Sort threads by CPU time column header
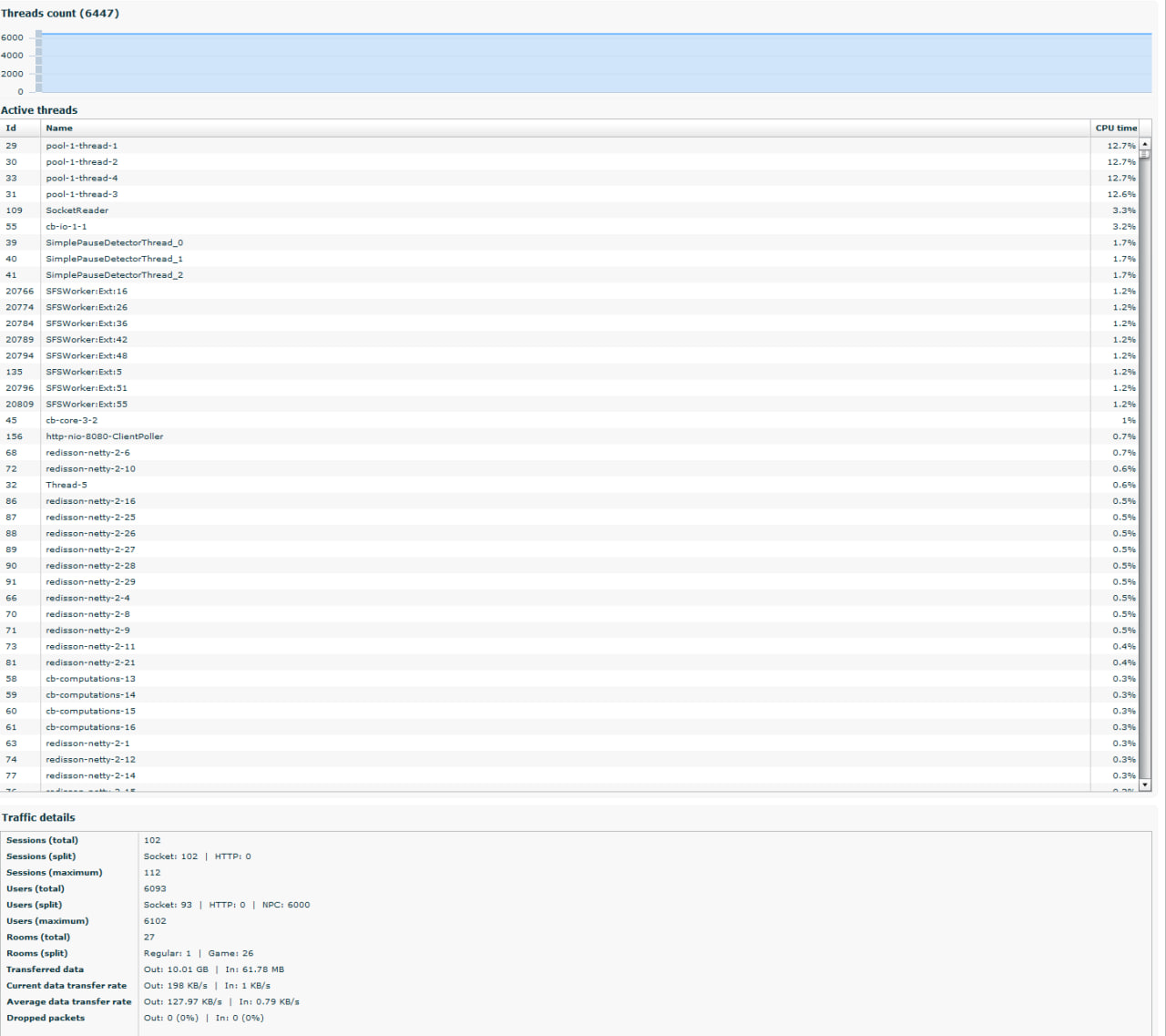 [x=1115, y=128]
